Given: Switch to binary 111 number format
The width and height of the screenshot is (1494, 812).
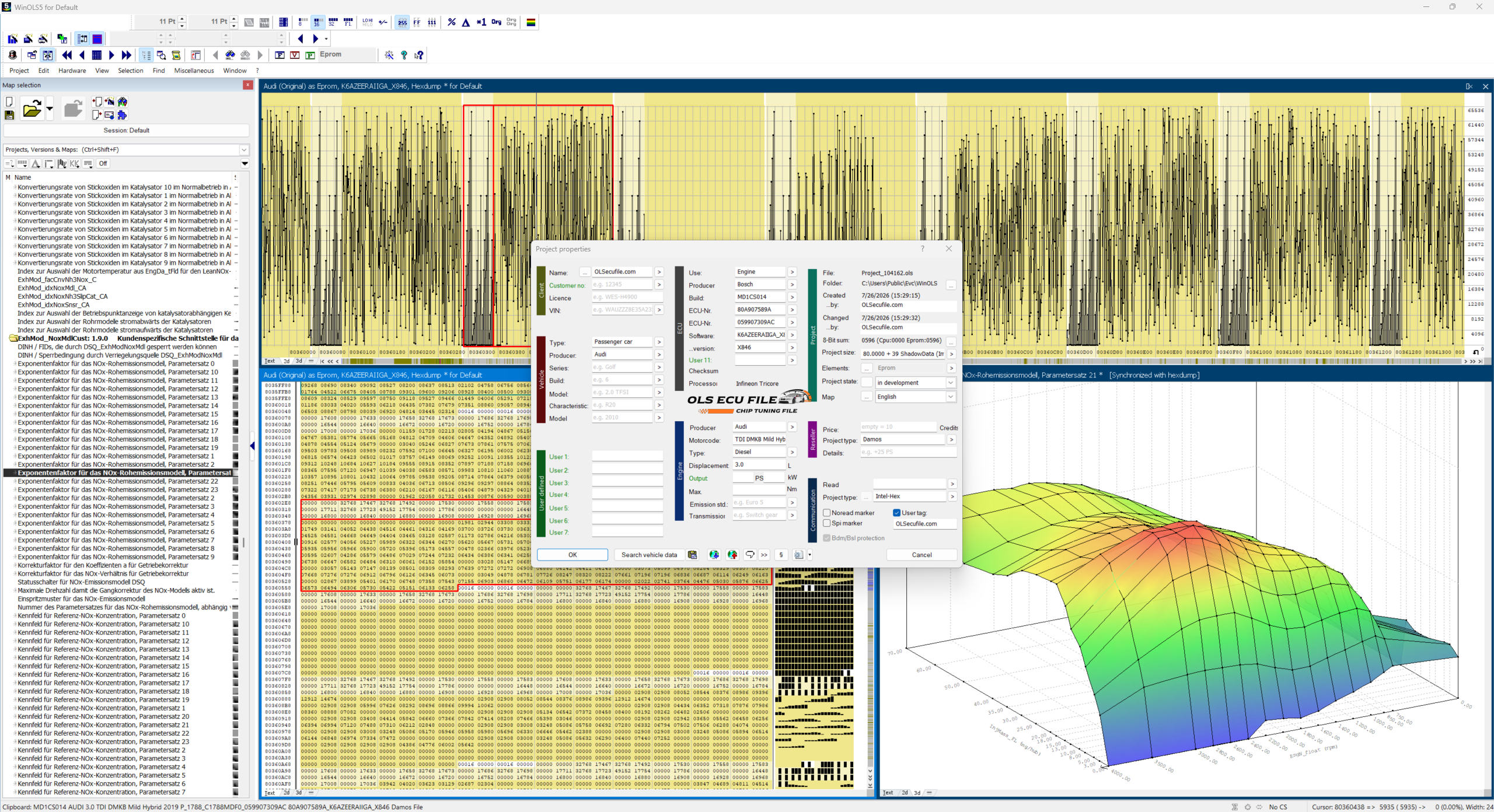Looking at the screenshot, I should pyautogui.click(x=432, y=22).
